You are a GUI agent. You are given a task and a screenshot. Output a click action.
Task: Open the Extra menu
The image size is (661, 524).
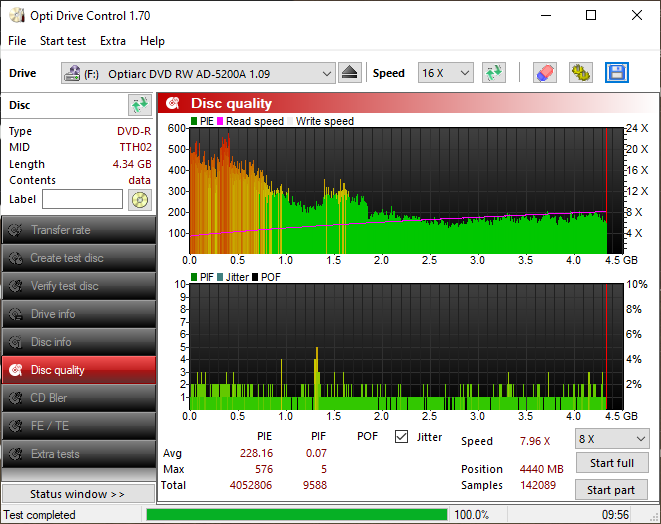coord(113,41)
